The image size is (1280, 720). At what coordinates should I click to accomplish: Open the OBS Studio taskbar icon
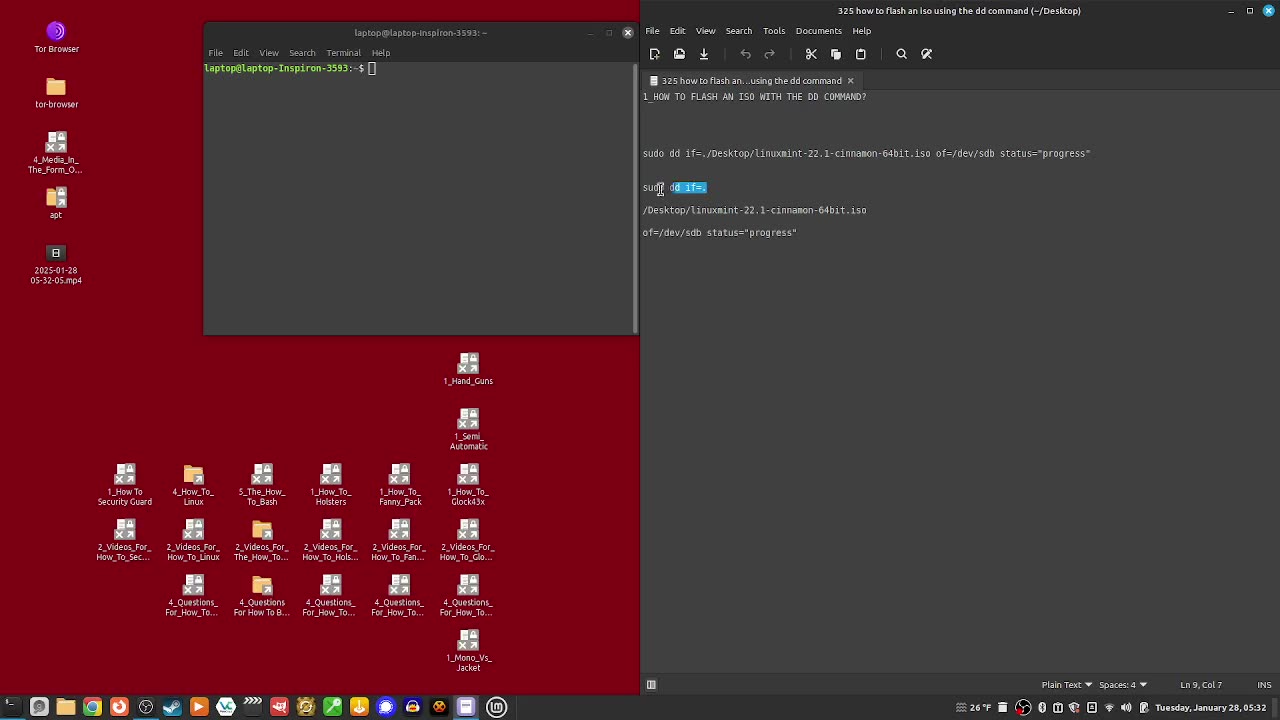[145, 707]
